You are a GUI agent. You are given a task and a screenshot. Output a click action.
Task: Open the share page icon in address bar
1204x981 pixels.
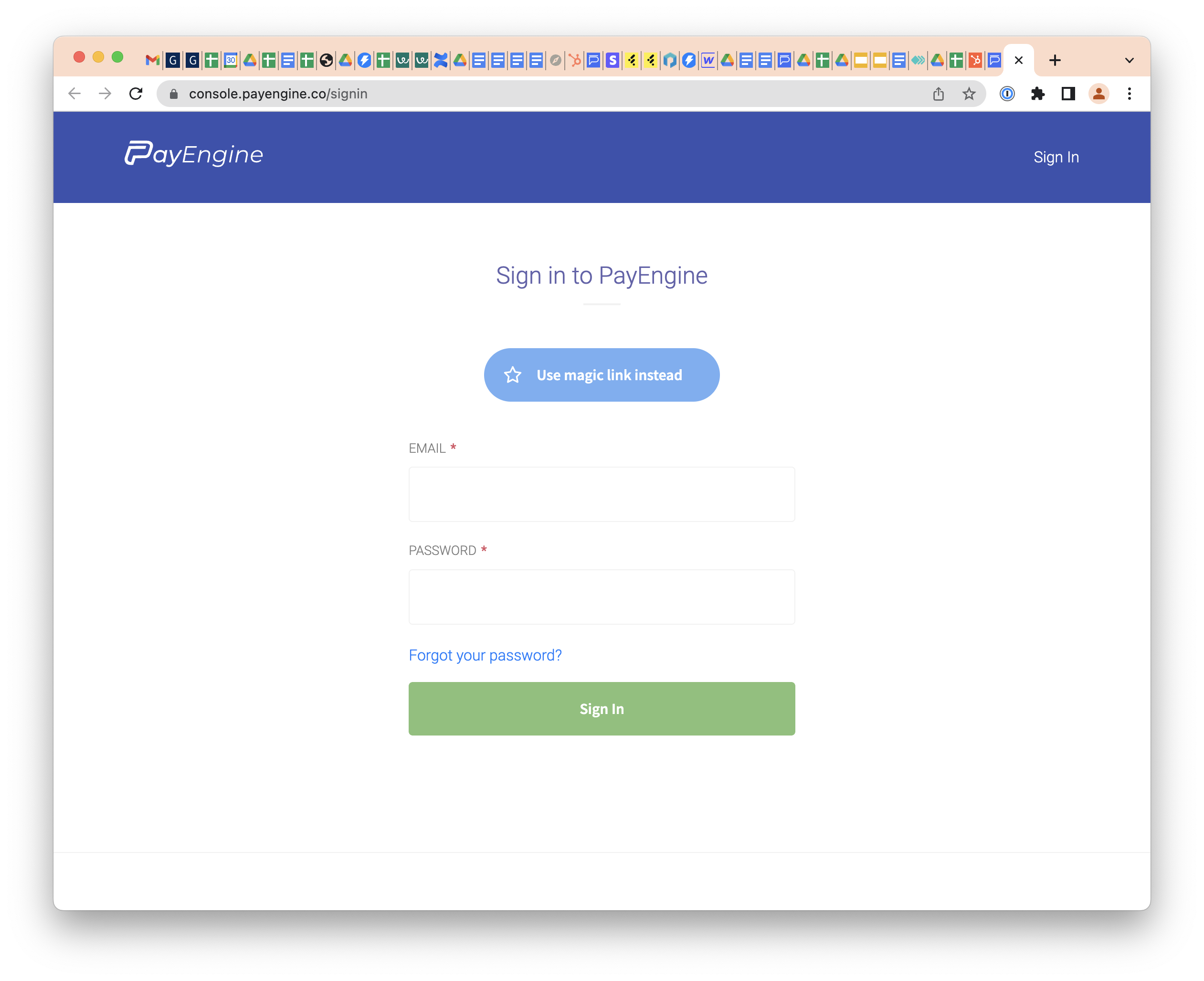(939, 94)
